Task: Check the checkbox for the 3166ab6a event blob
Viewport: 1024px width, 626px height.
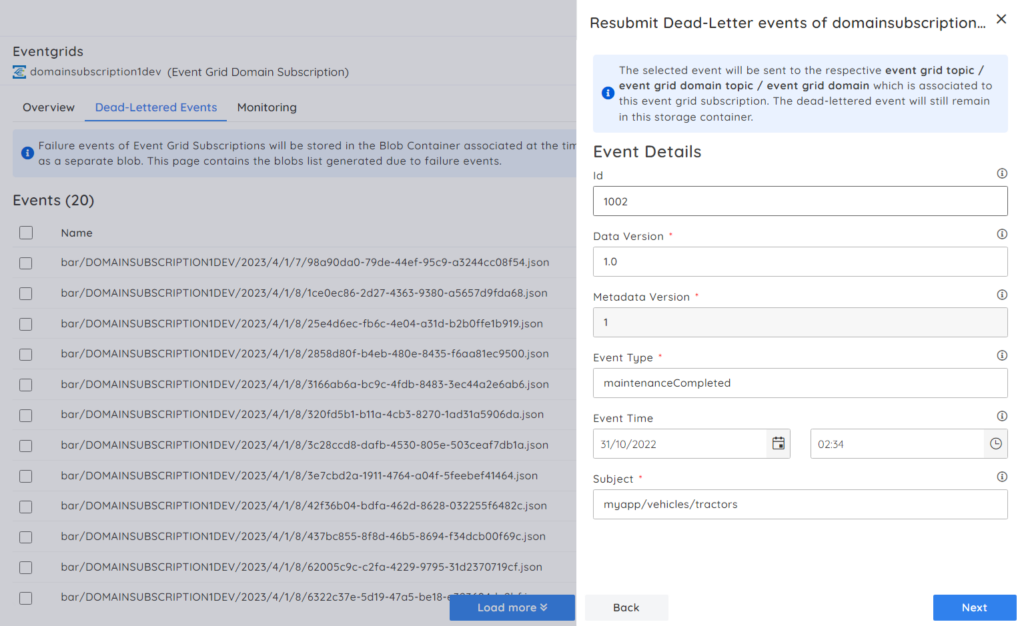Action: pyautogui.click(x=25, y=383)
